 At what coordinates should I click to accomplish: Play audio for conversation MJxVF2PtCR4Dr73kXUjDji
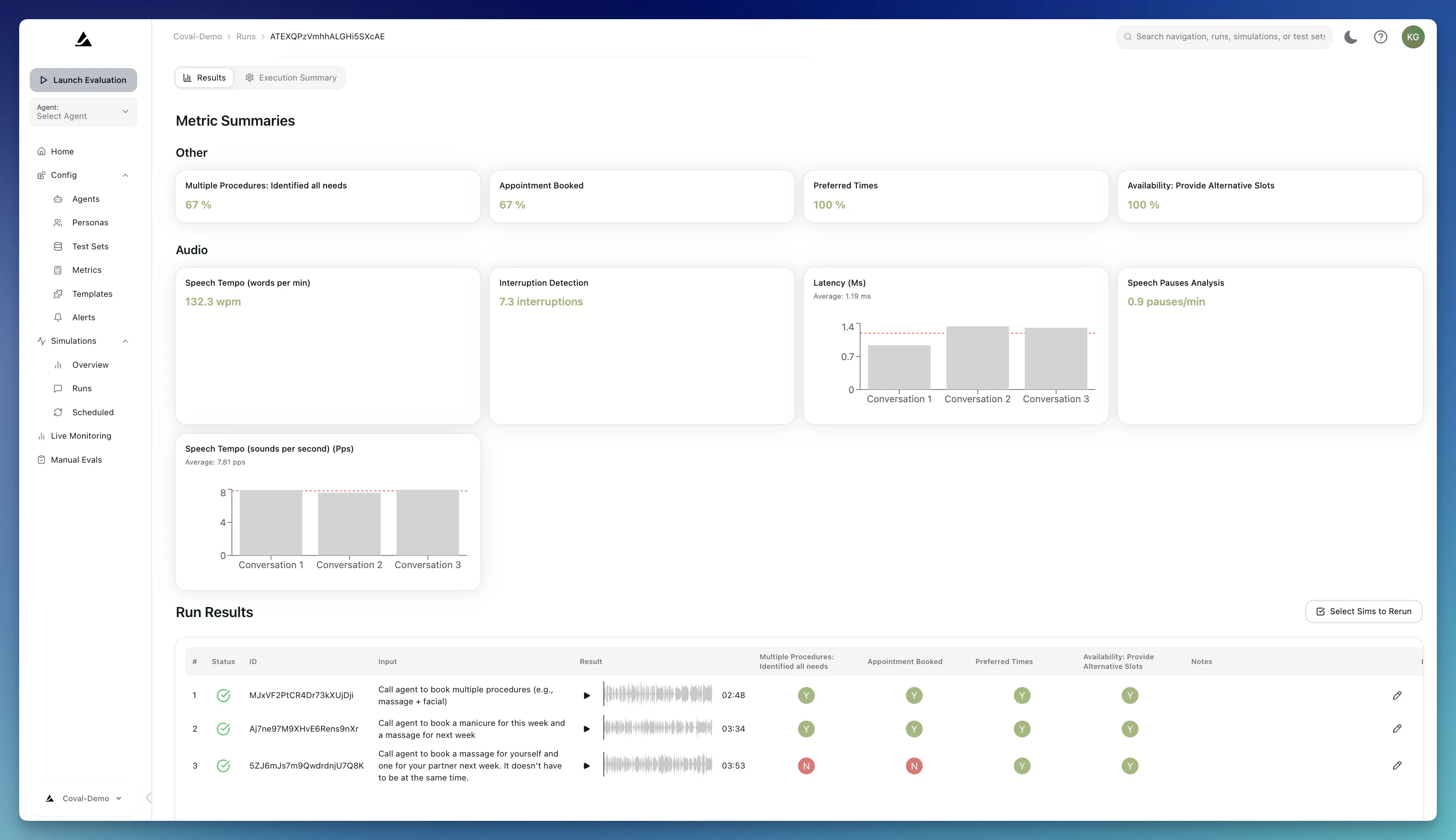[587, 696]
